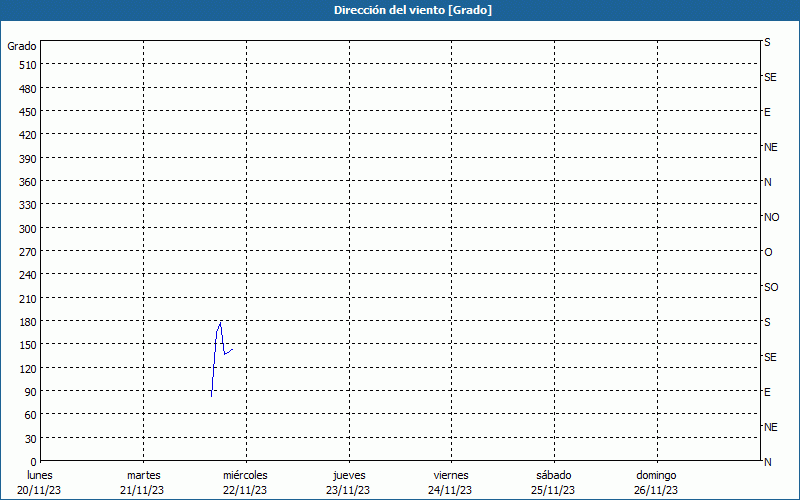
Task: Click the 'miércoles' day label
Action: (245, 475)
